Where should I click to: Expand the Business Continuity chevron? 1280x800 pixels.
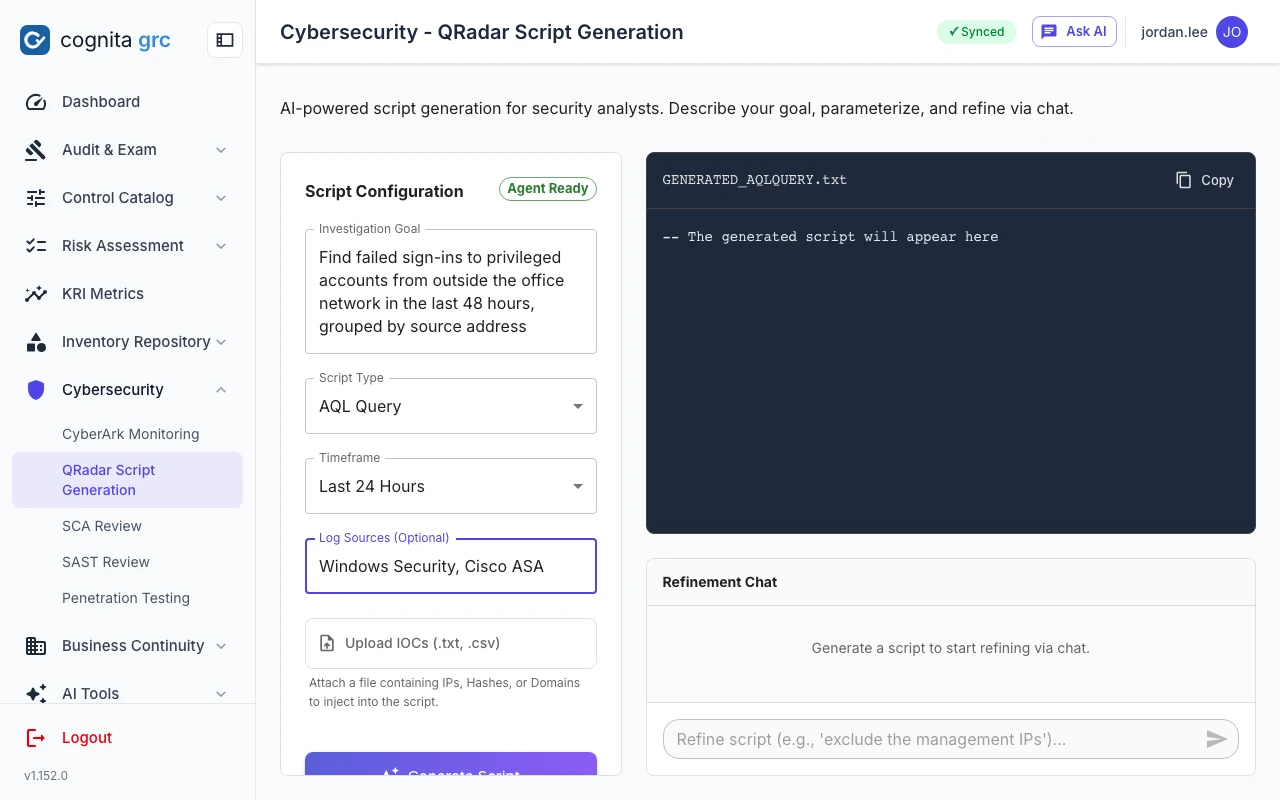click(x=221, y=646)
